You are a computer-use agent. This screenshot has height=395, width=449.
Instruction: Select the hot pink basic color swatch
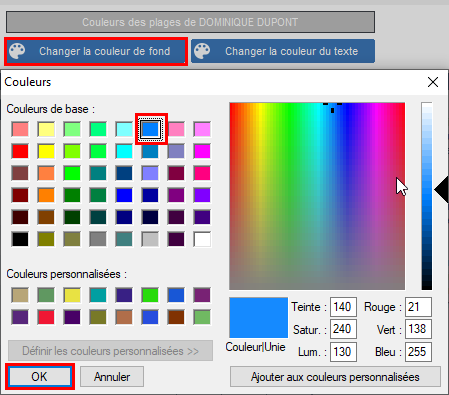202,173
